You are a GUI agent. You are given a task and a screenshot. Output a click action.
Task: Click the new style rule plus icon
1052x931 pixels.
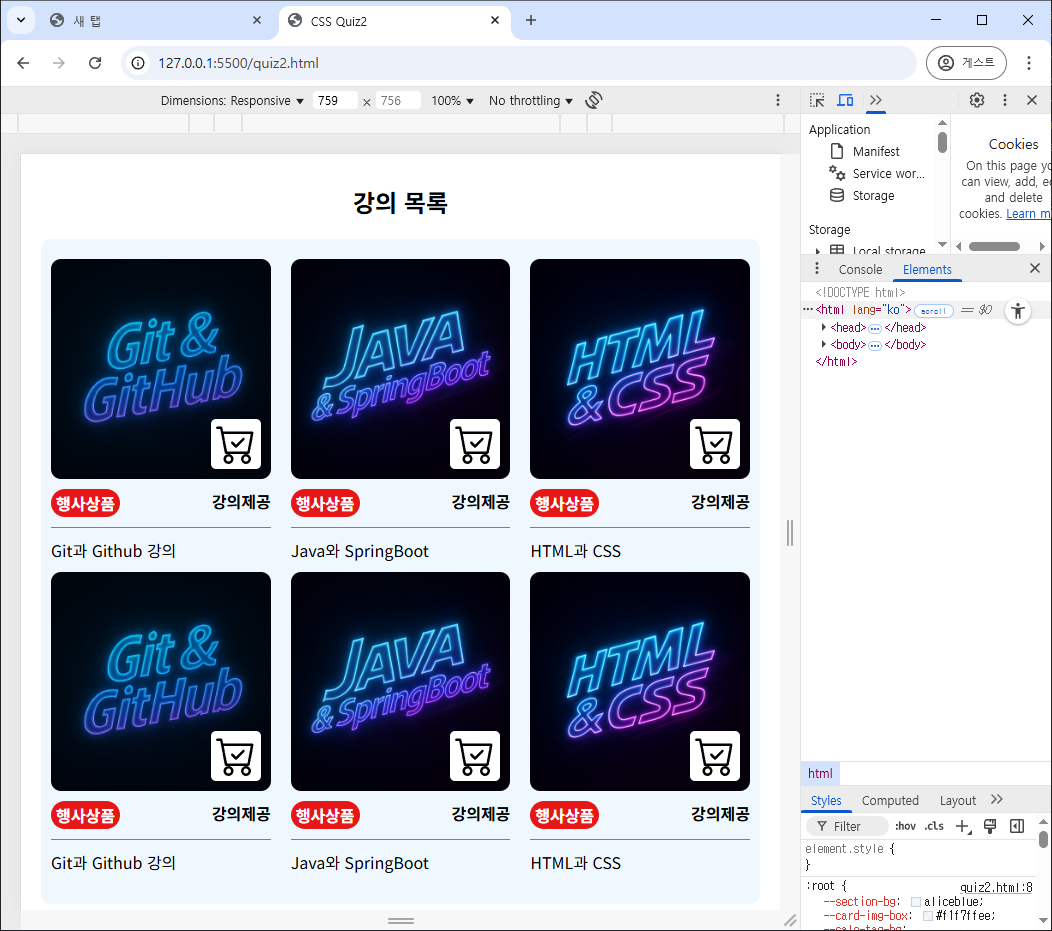coord(963,826)
